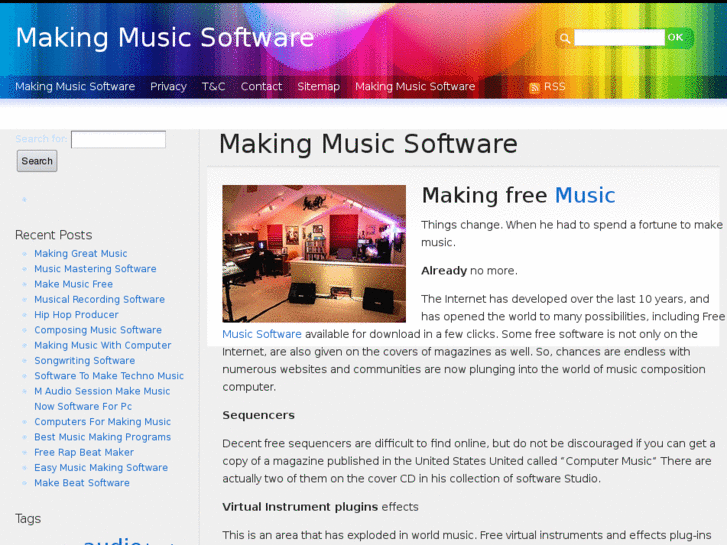Open the Best Music Making Programs post
The height and width of the screenshot is (545, 727).
point(102,437)
